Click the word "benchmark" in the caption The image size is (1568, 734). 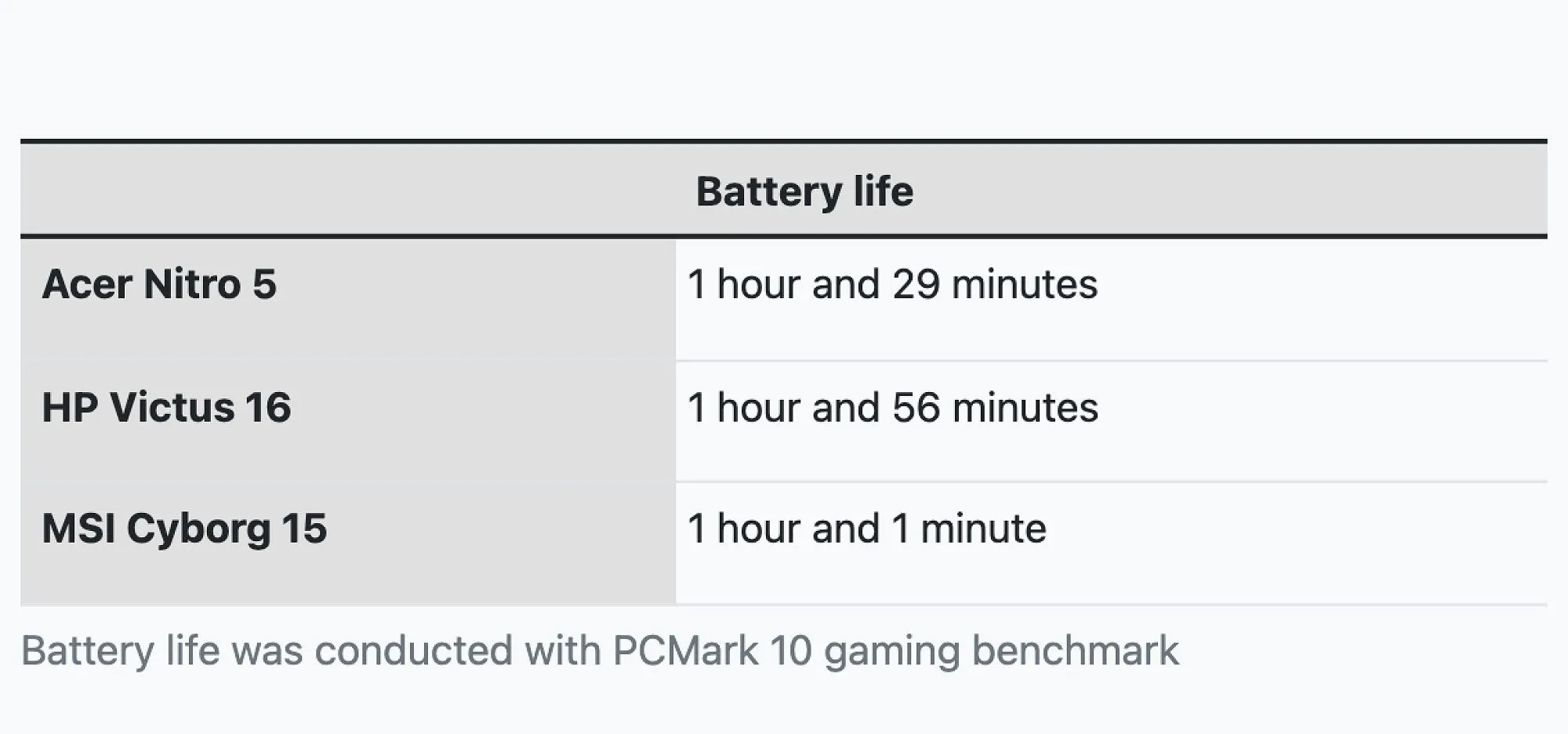click(x=1075, y=651)
